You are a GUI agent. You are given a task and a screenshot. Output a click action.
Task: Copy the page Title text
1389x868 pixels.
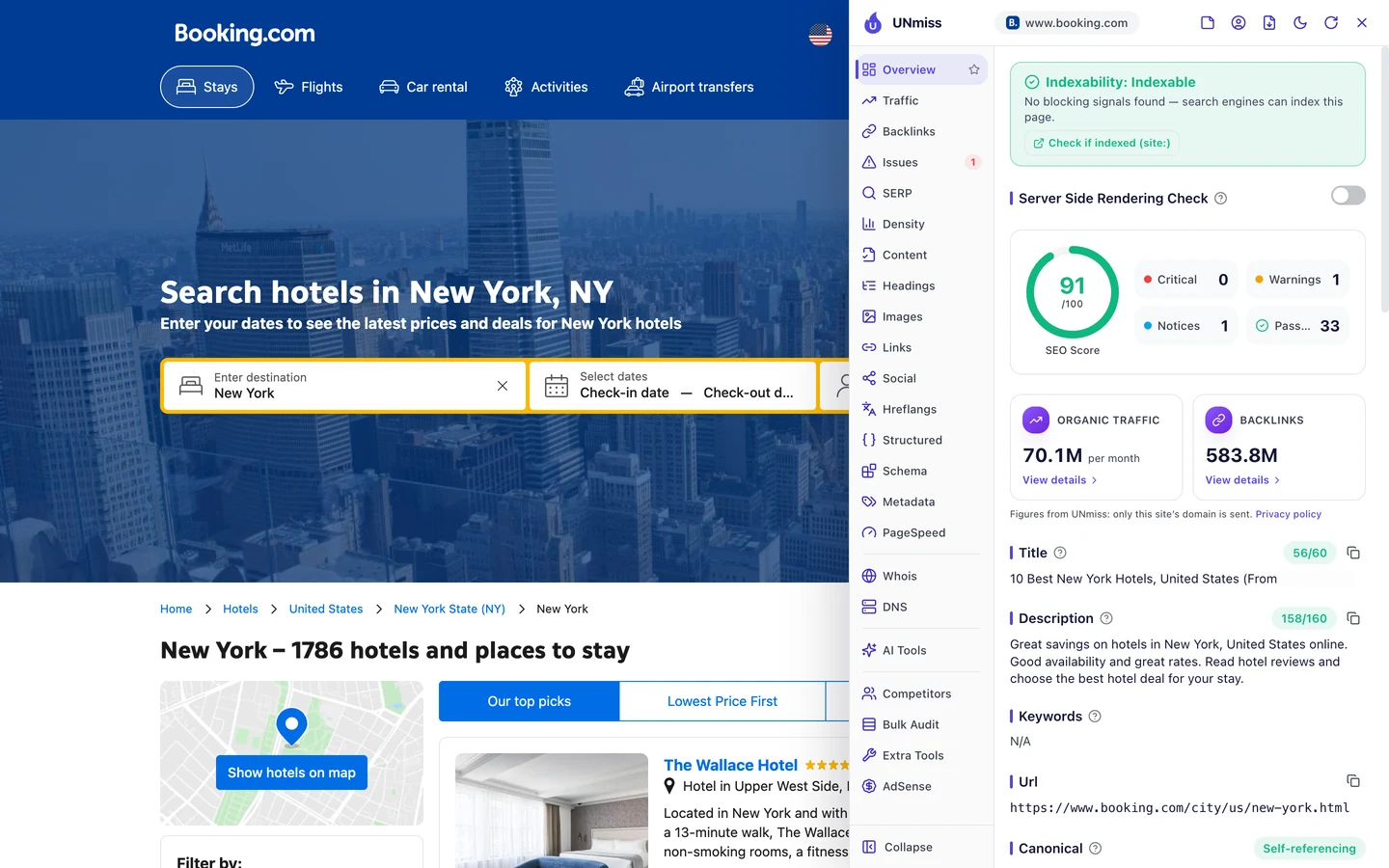(1353, 553)
